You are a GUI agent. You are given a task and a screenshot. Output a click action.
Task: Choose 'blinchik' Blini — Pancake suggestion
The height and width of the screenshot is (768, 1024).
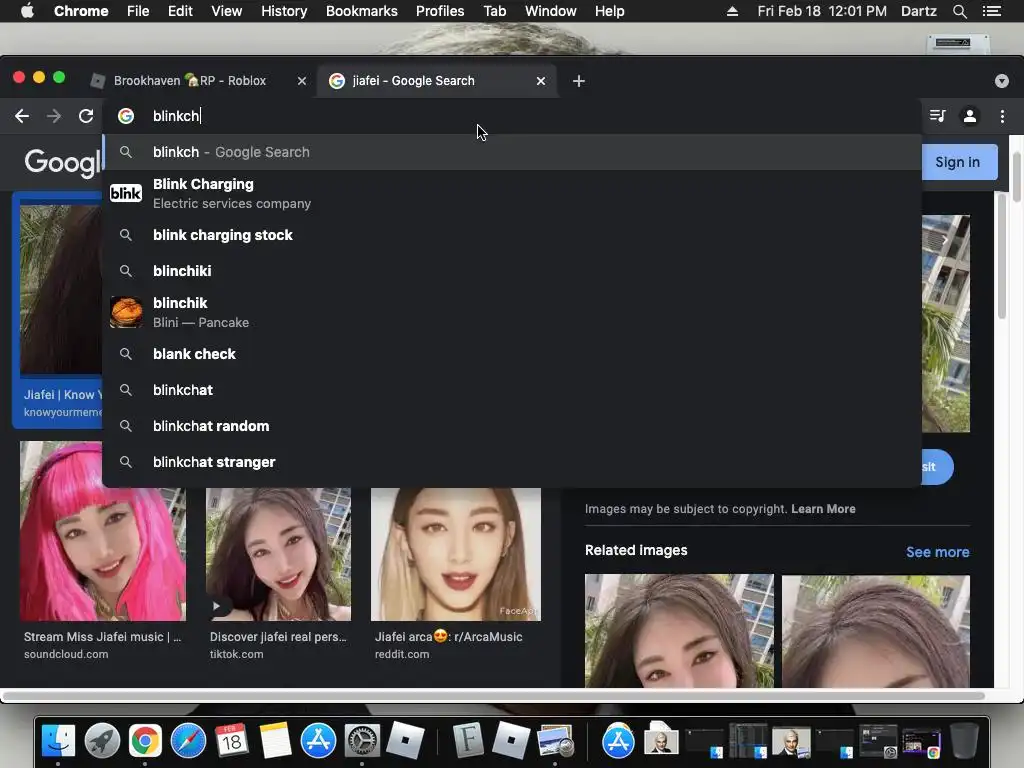512,312
